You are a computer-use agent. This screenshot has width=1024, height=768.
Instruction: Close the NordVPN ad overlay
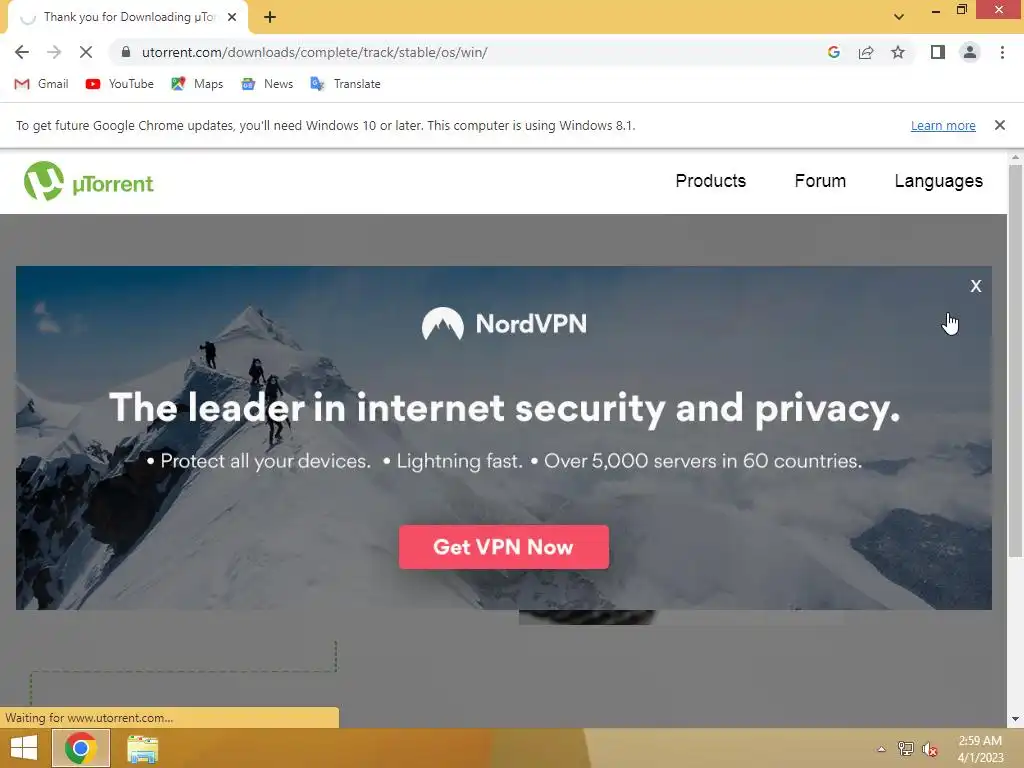pos(976,286)
